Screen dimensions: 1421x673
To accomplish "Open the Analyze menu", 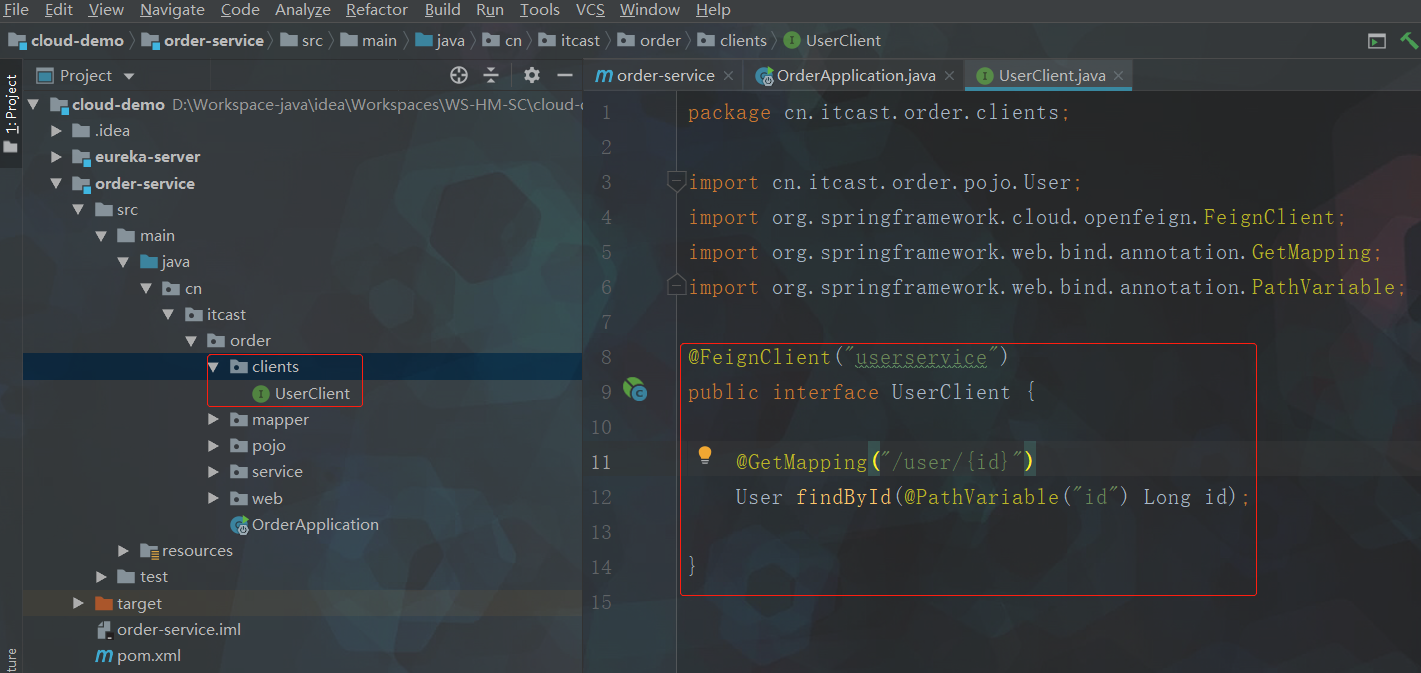I will (x=303, y=10).
